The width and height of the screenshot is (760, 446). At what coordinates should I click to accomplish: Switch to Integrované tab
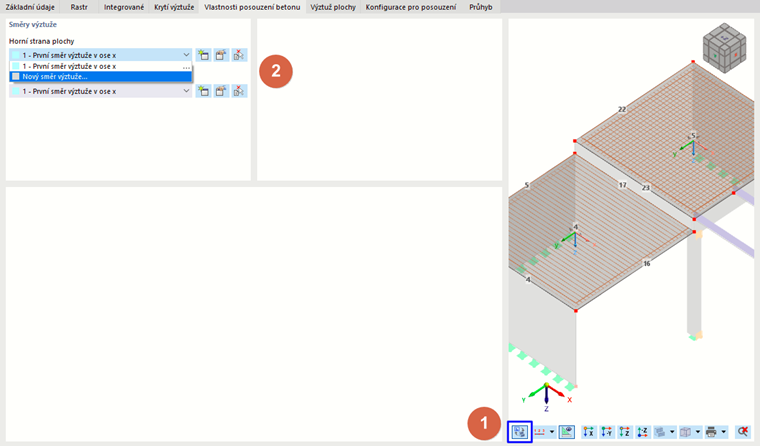pos(124,7)
